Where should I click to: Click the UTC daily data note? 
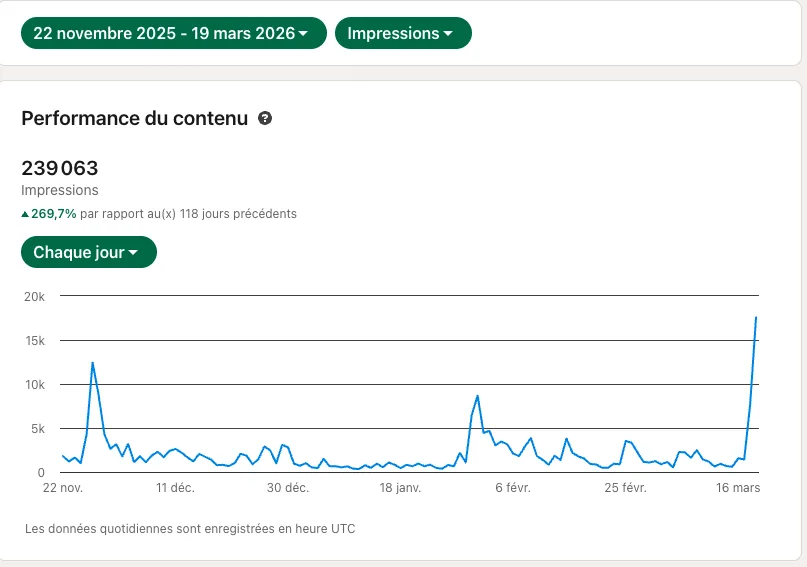pos(190,529)
